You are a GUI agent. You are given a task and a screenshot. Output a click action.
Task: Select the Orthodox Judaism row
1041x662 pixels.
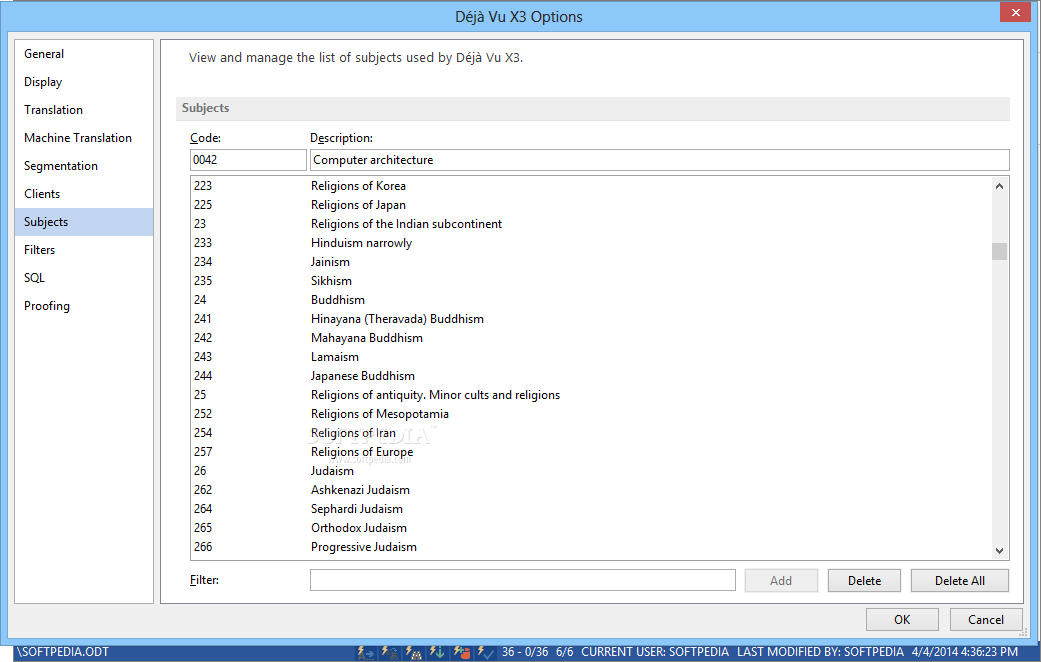pyautogui.click(x=591, y=527)
